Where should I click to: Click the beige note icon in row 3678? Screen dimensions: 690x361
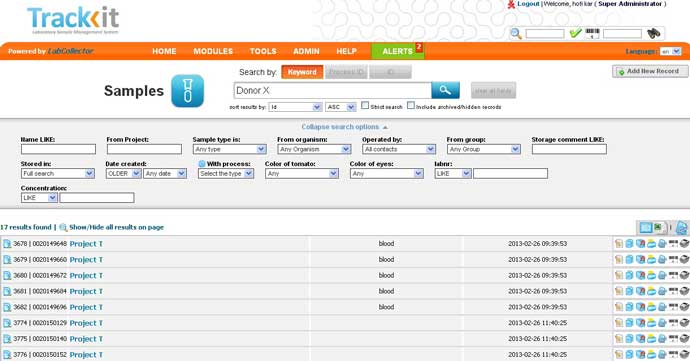pos(619,243)
